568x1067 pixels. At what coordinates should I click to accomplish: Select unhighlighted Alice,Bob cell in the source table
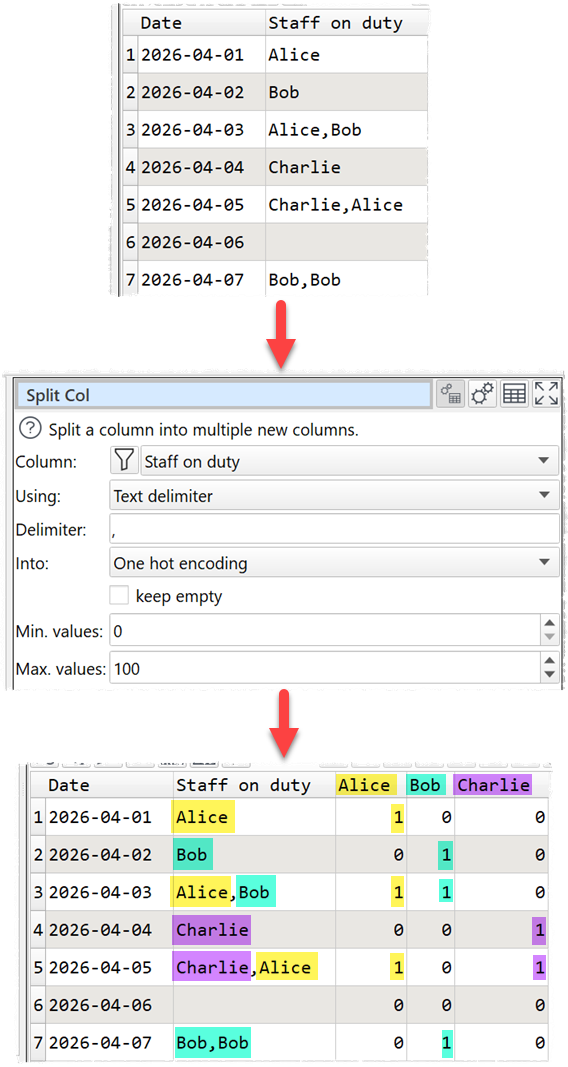[x=346, y=129]
